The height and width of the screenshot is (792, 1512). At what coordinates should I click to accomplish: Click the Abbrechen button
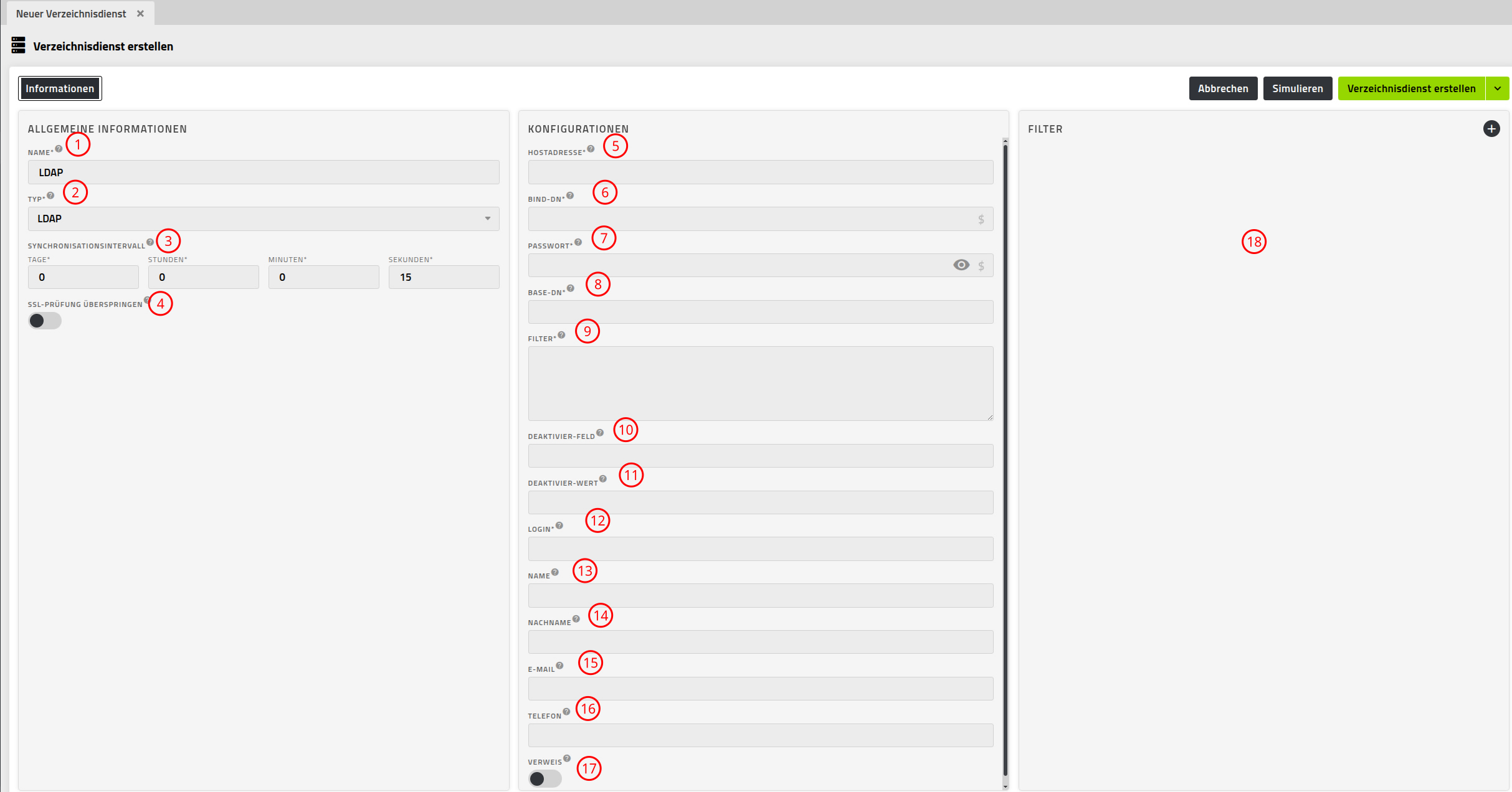pyautogui.click(x=1223, y=88)
